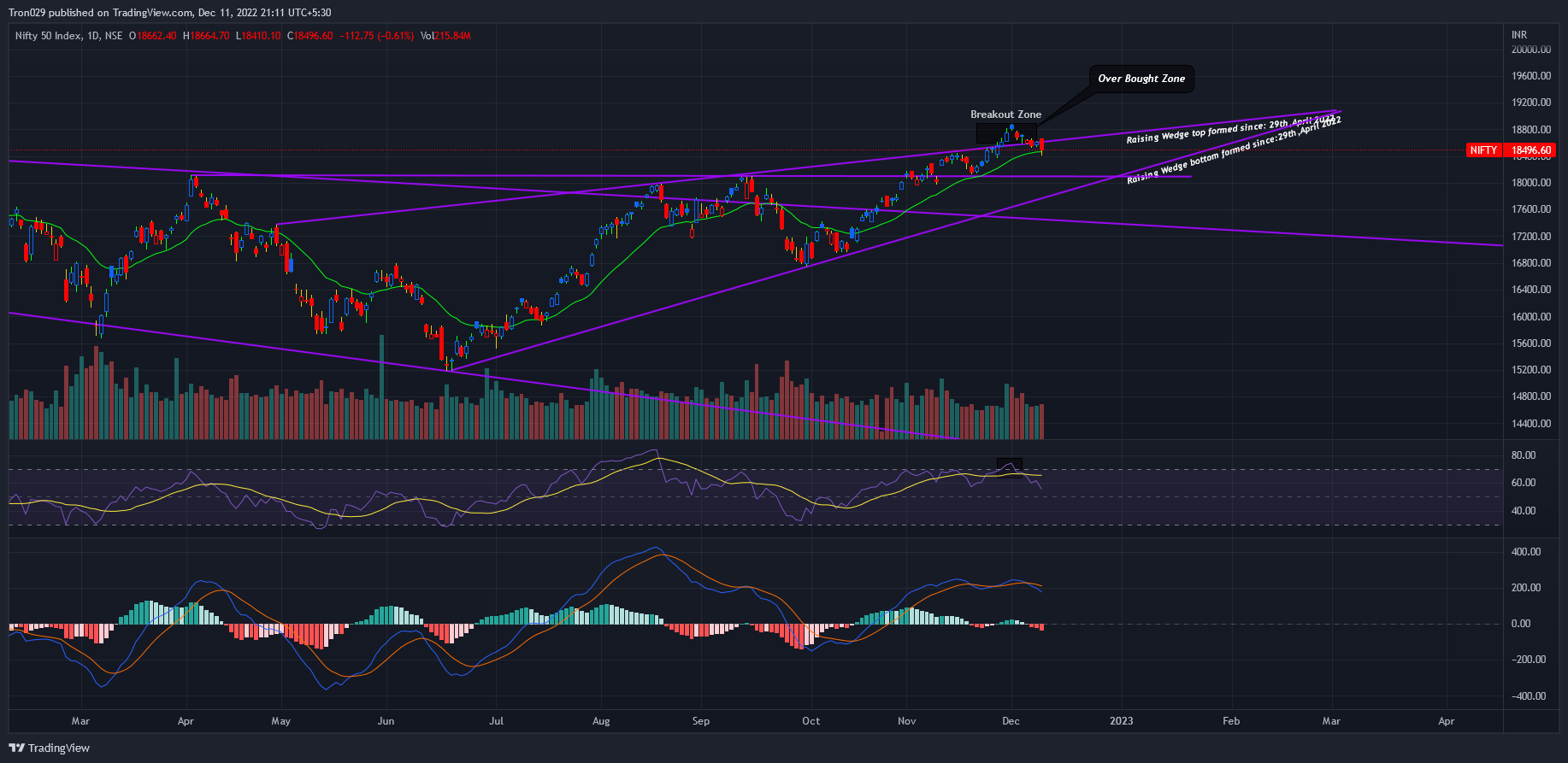Click the INR currency label
The width and height of the screenshot is (1568, 763).
[x=1519, y=35]
